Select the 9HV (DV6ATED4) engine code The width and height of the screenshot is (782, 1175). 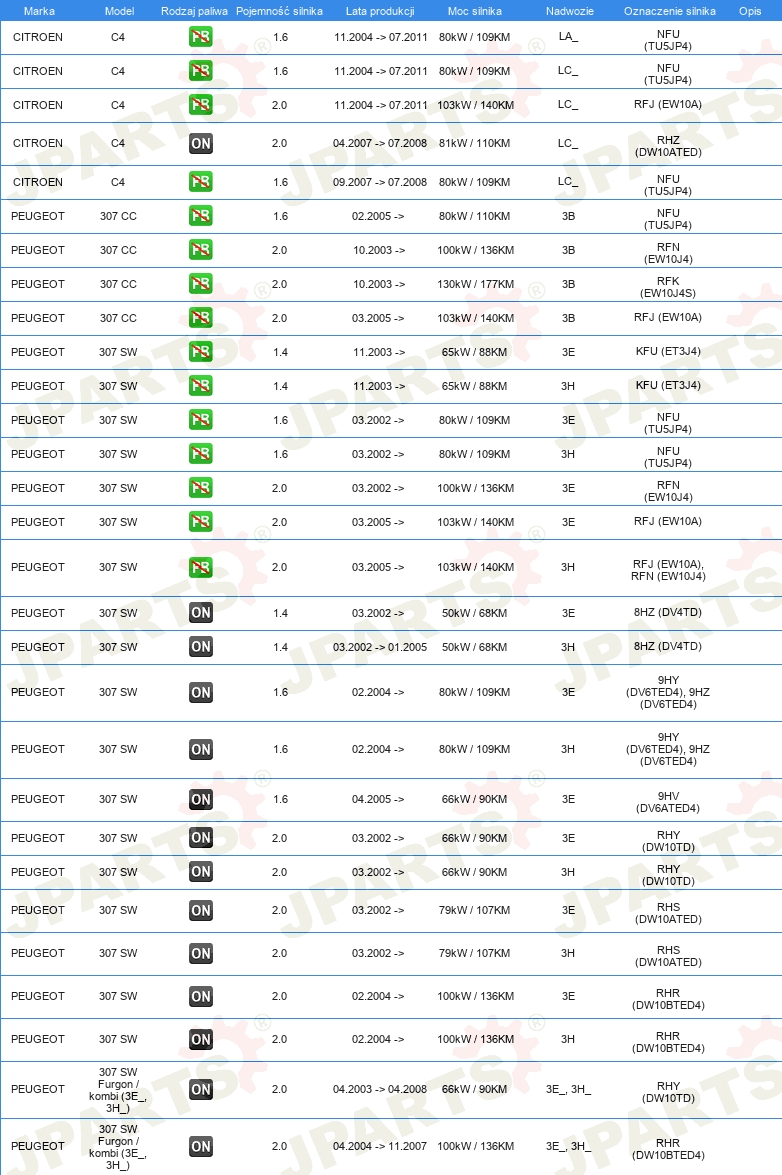[x=668, y=803]
